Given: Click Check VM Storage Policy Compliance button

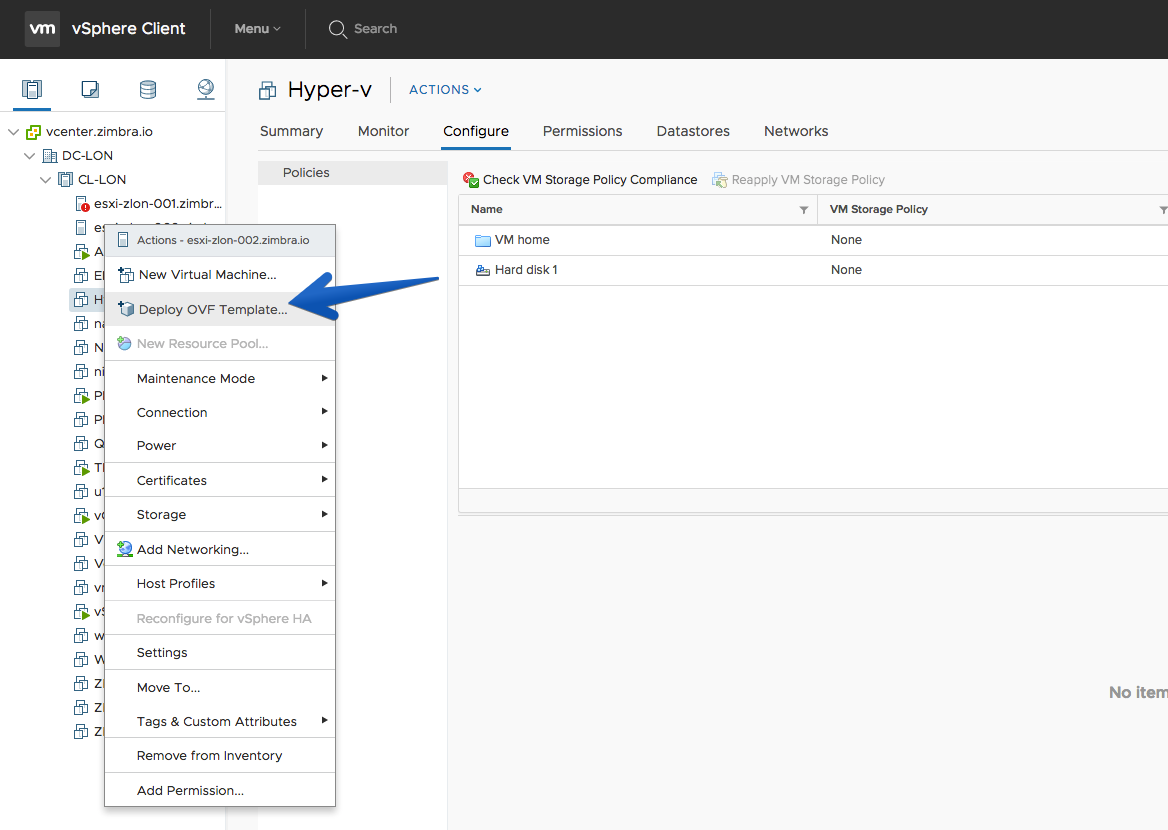Looking at the screenshot, I should coord(580,180).
